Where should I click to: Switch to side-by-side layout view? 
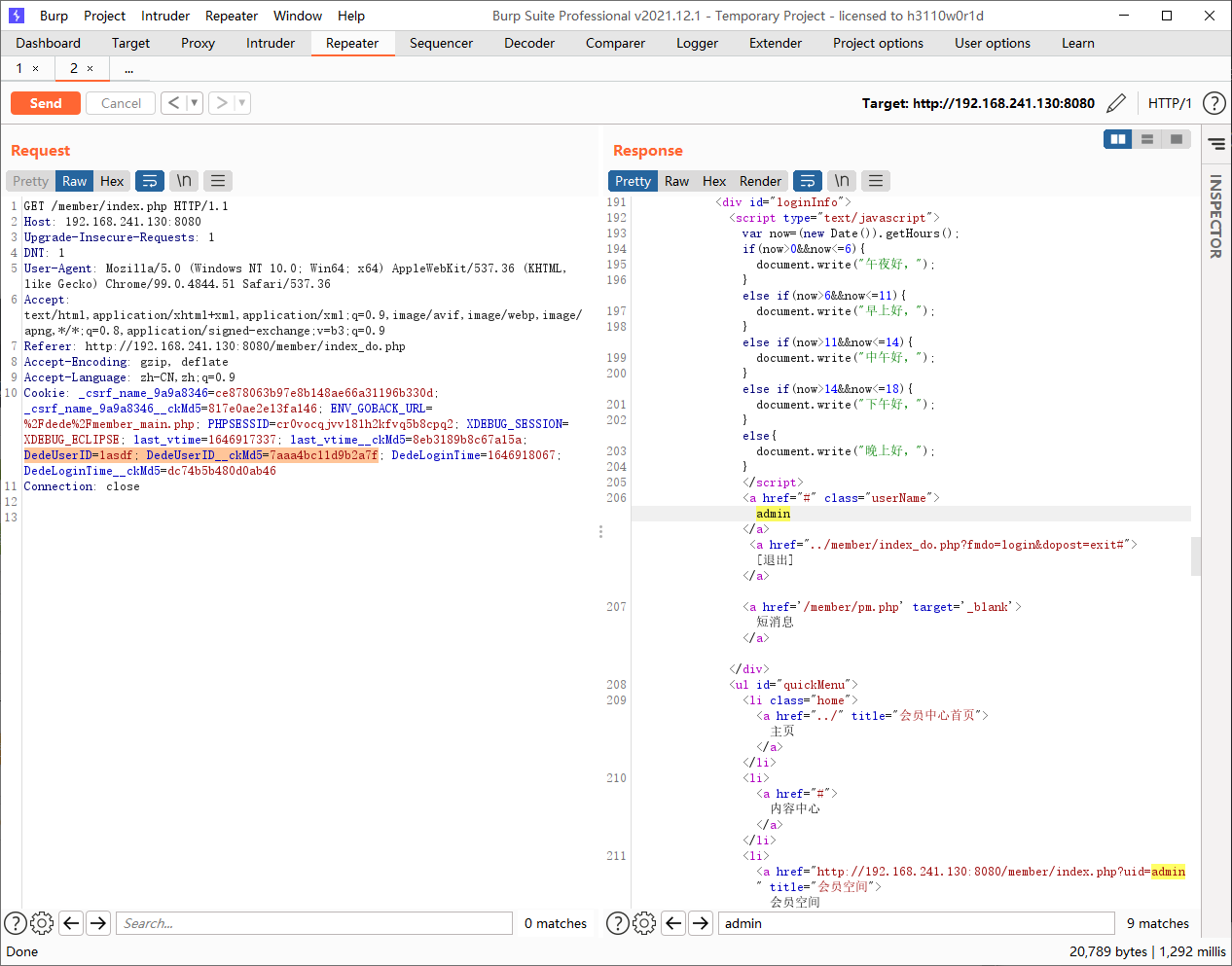pos(1118,139)
